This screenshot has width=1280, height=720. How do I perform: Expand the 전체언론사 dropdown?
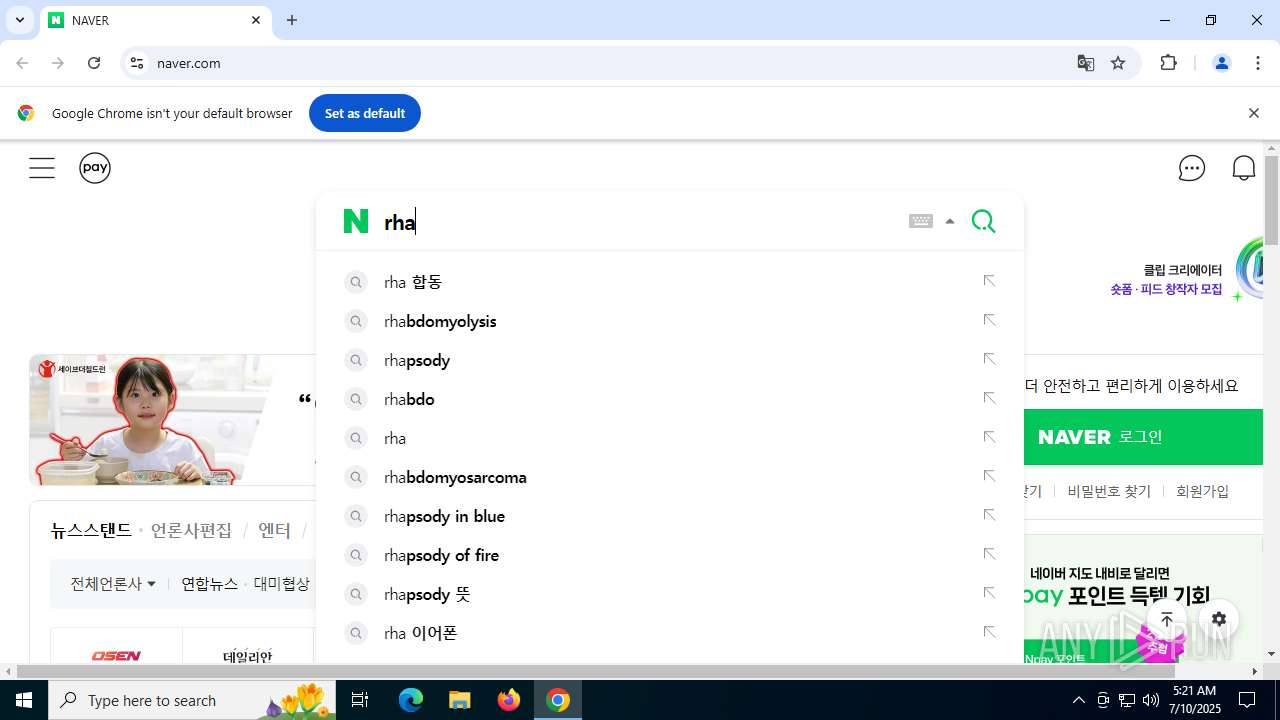point(113,583)
